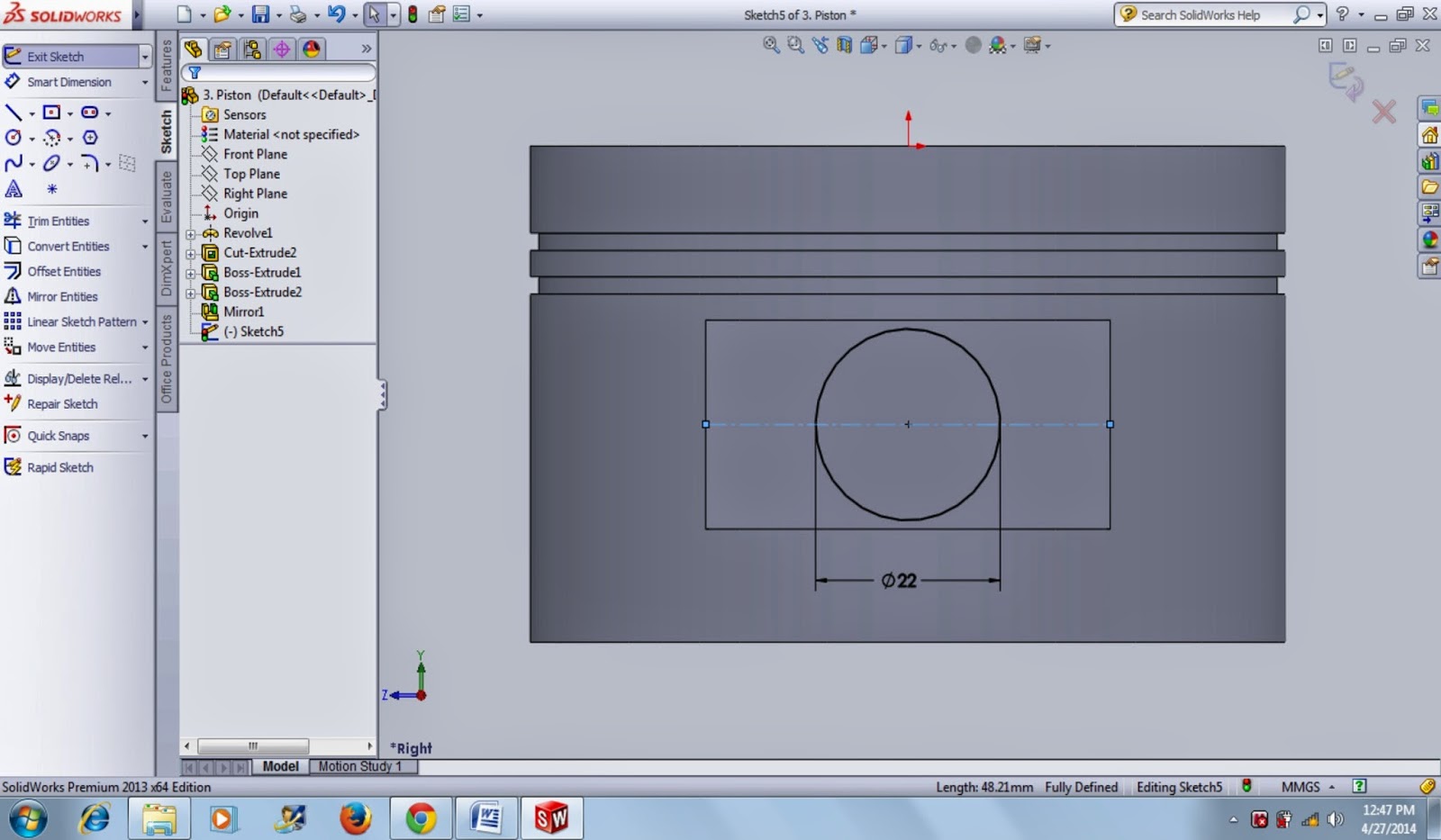Click the Repair Sketch button
The image size is (1441, 840).
tap(62, 404)
